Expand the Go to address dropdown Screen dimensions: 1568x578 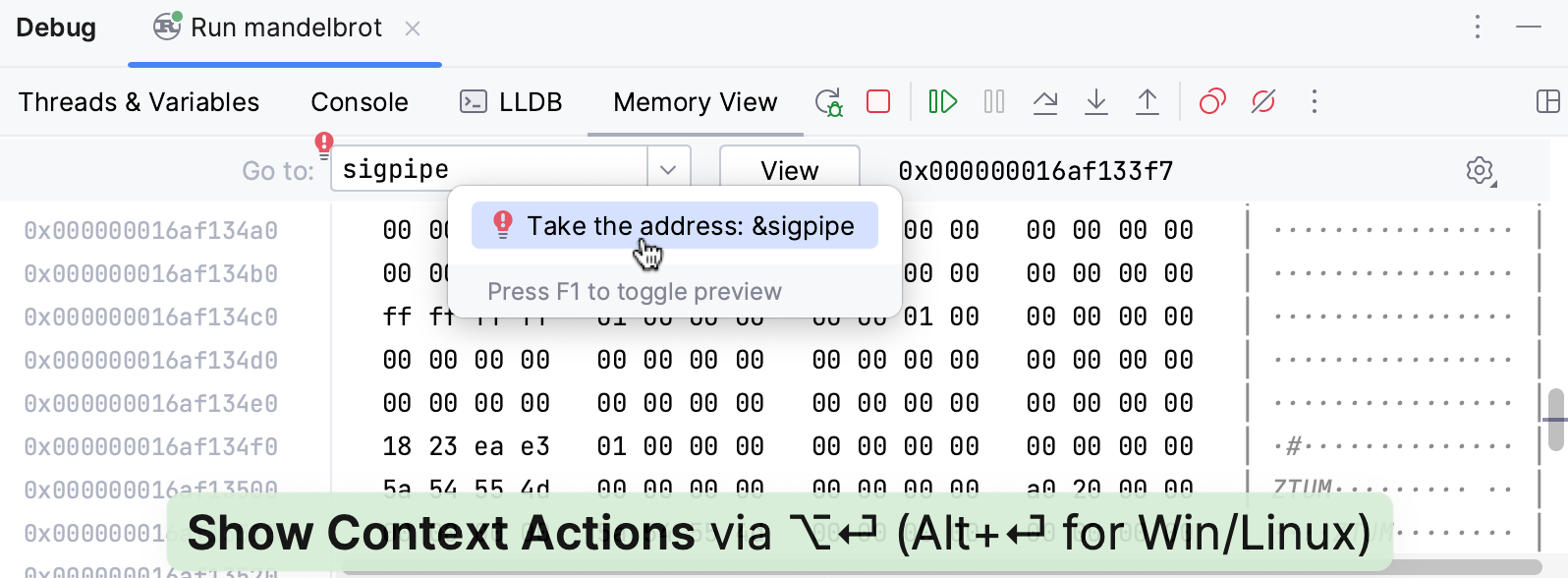668,170
